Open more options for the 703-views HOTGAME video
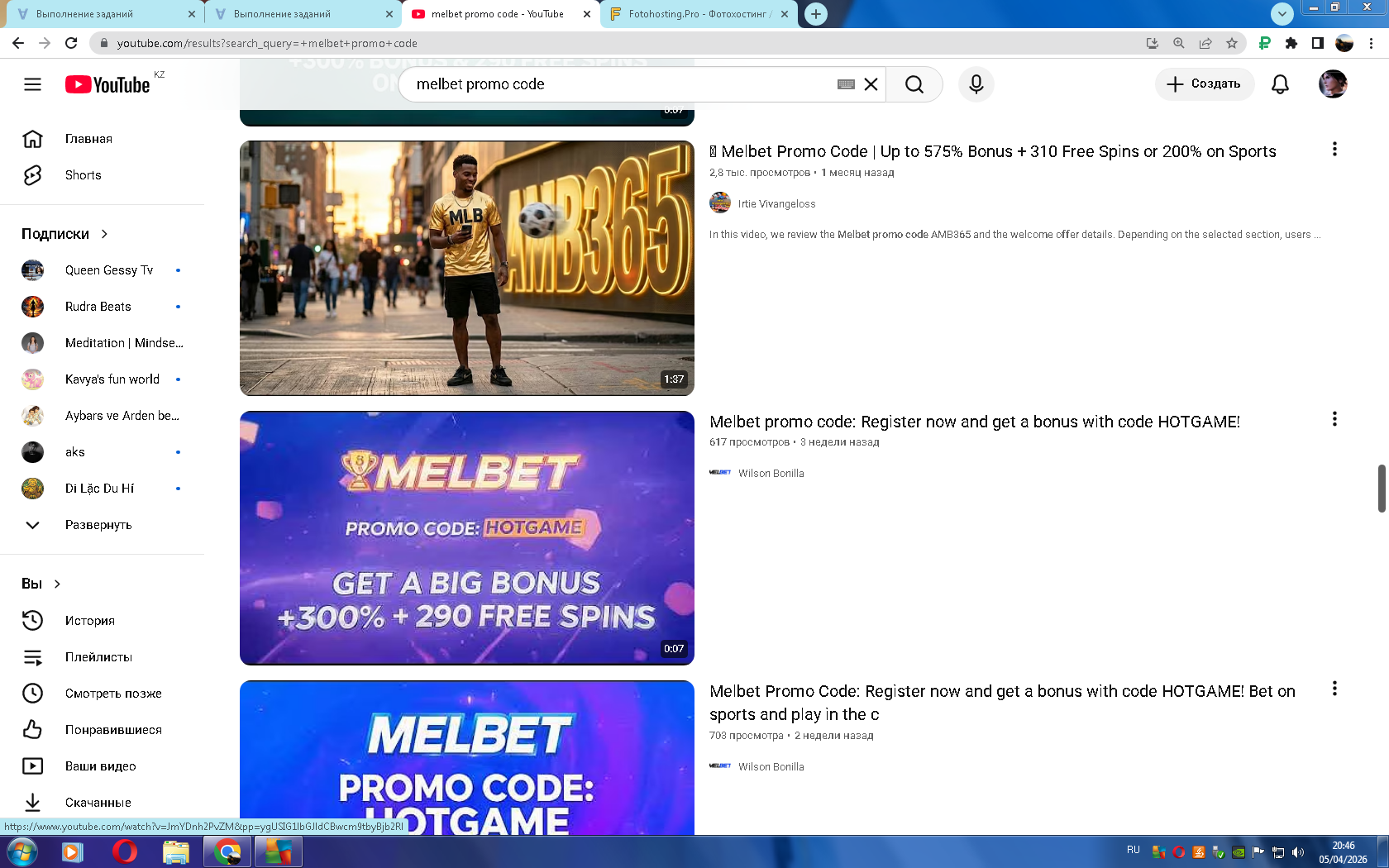 [x=1334, y=689]
